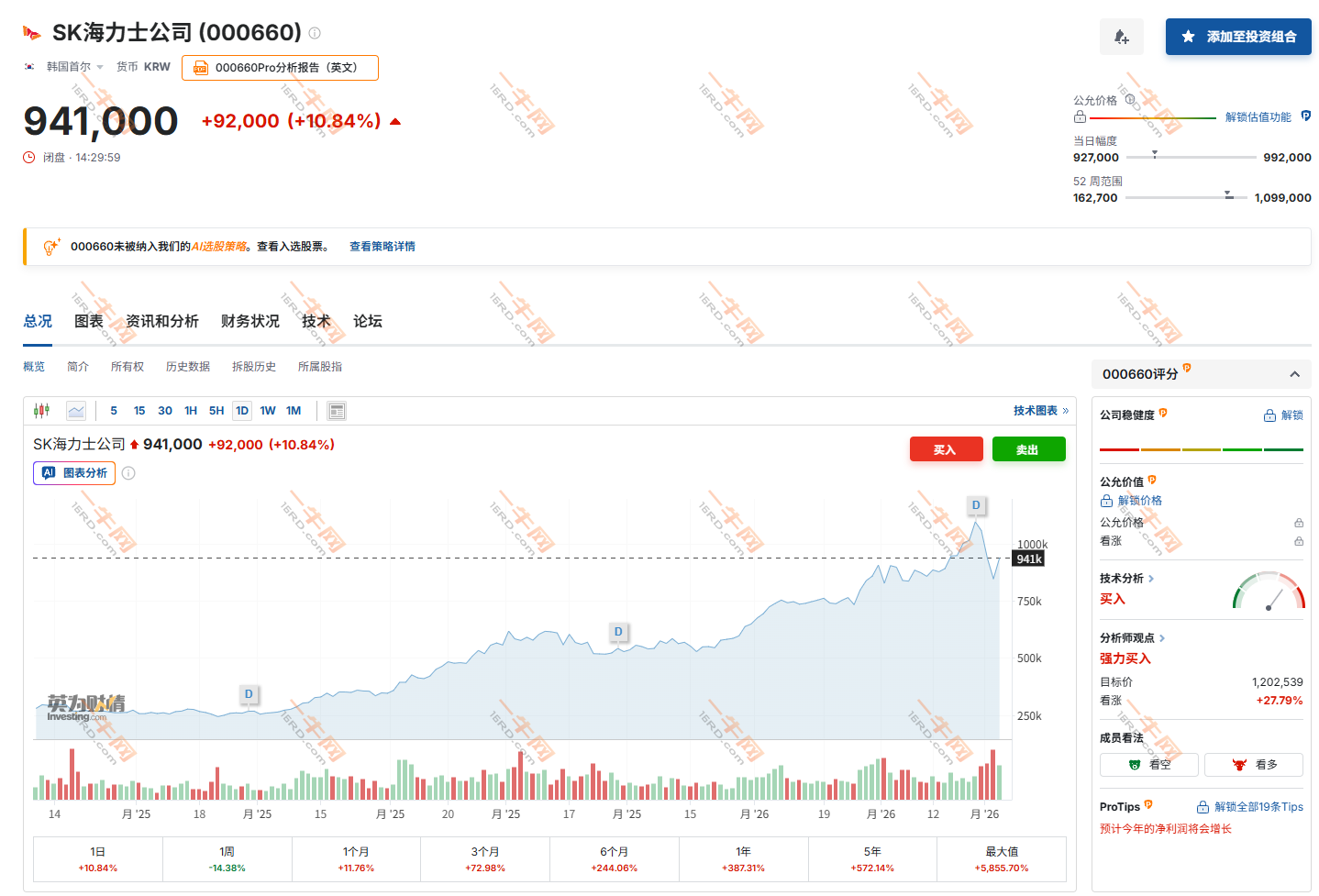Screen dimensions: 1319x896
Task: Click 解锁 link beside 公司稳健度
Action: point(1283,415)
